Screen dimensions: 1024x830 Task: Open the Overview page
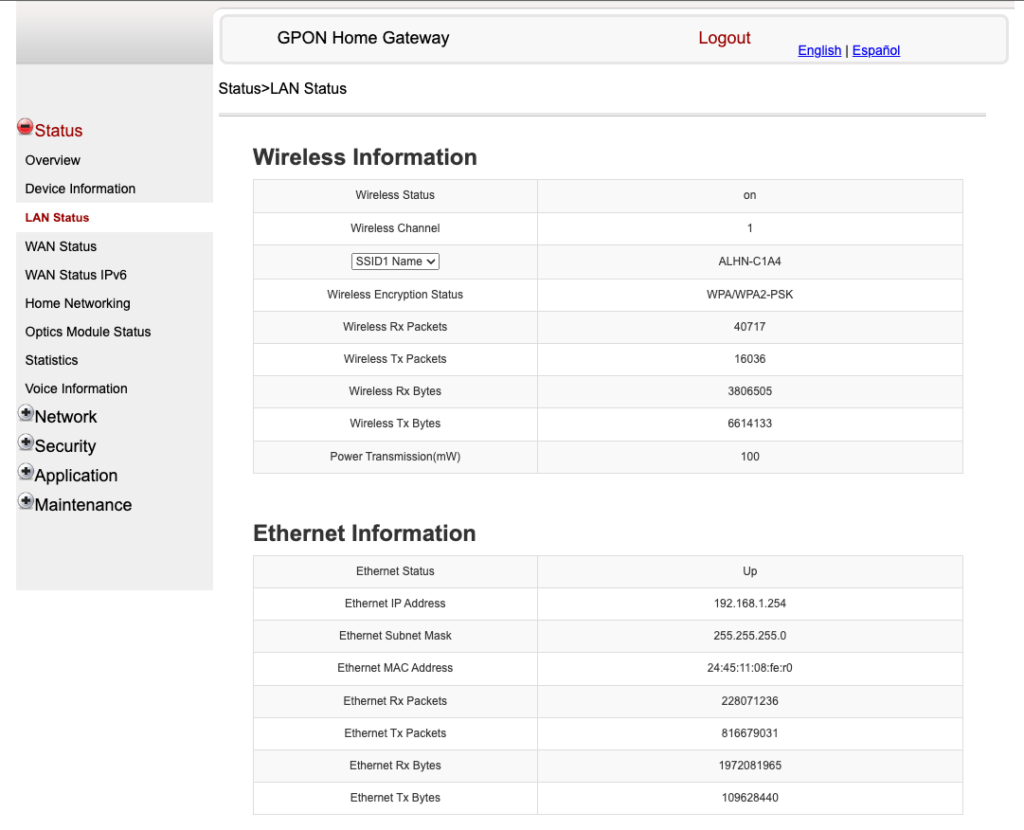pos(52,160)
